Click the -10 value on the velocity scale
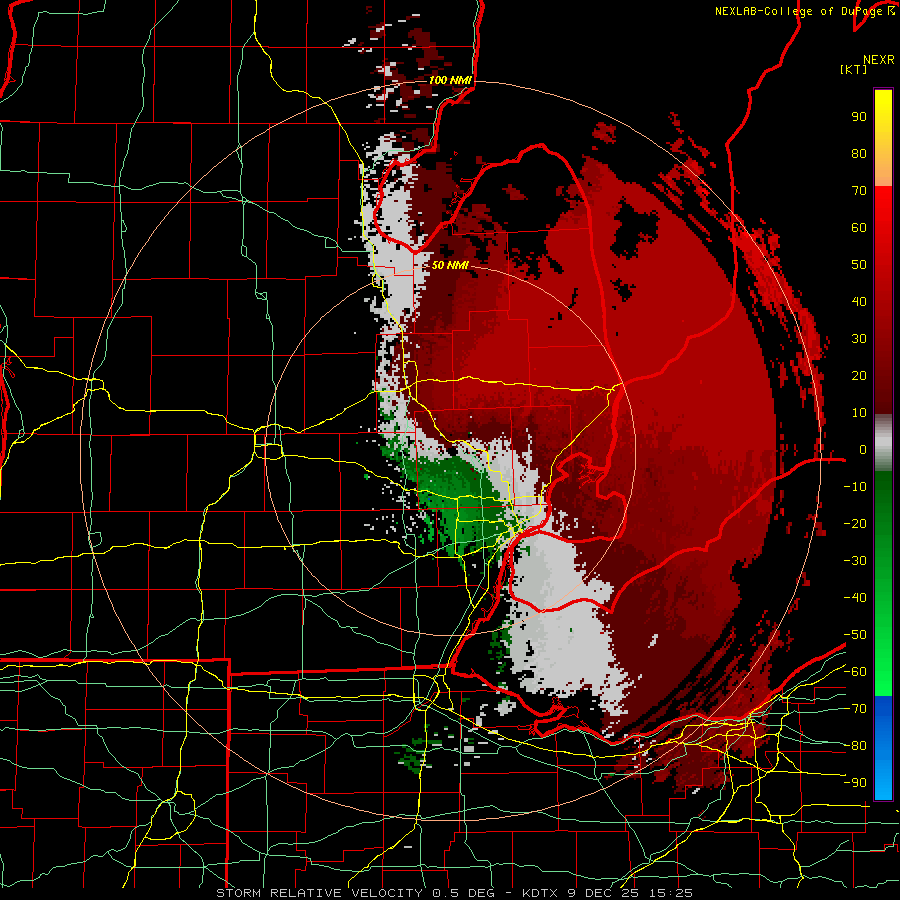Image resolution: width=900 pixels, height=900 pixels. (x=855, y=487)
